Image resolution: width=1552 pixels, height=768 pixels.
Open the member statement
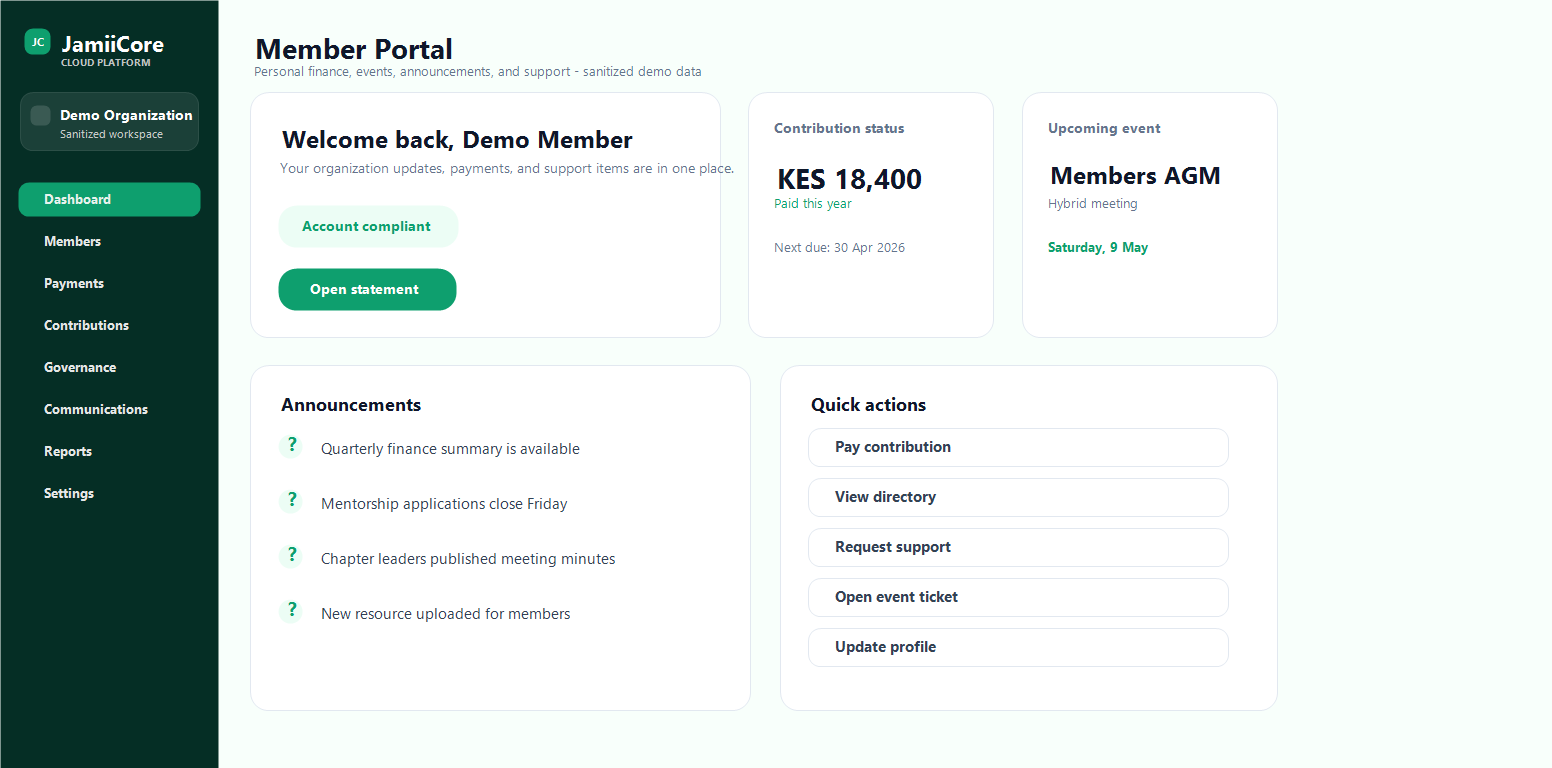367,289
